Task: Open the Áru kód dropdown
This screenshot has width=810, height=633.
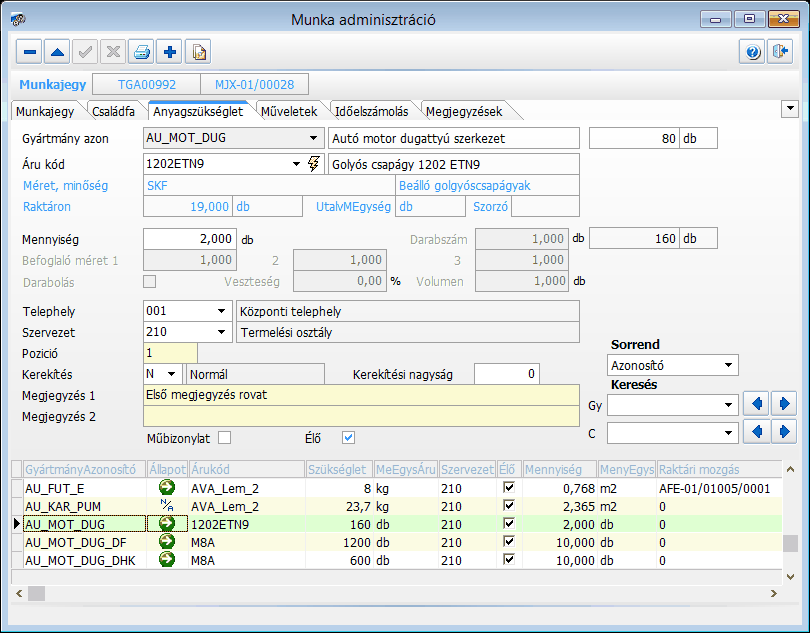Action: tap(296, 164)
